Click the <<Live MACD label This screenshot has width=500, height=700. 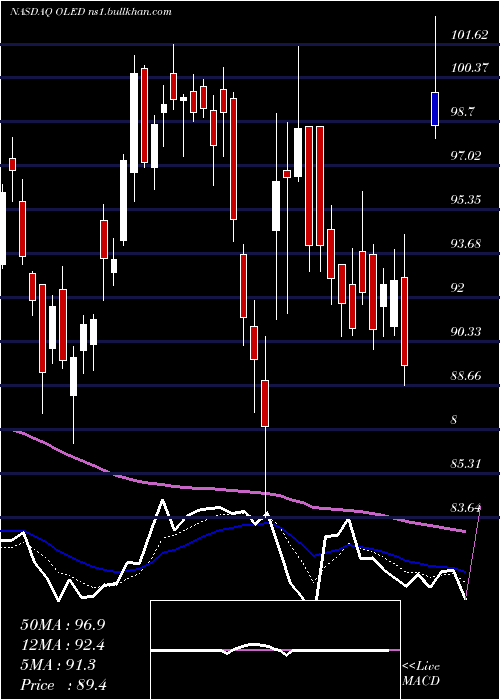pyautogui.click(x=421, y=674)
